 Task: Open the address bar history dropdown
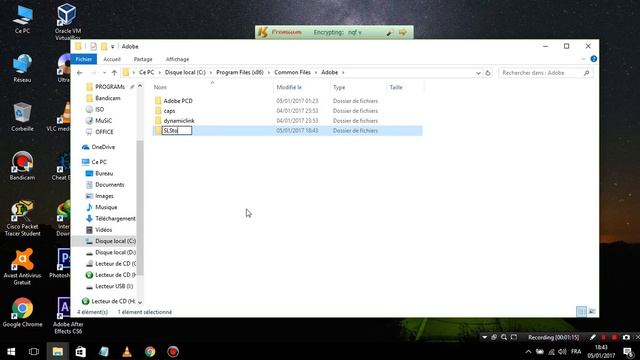[x=478, y=73]
